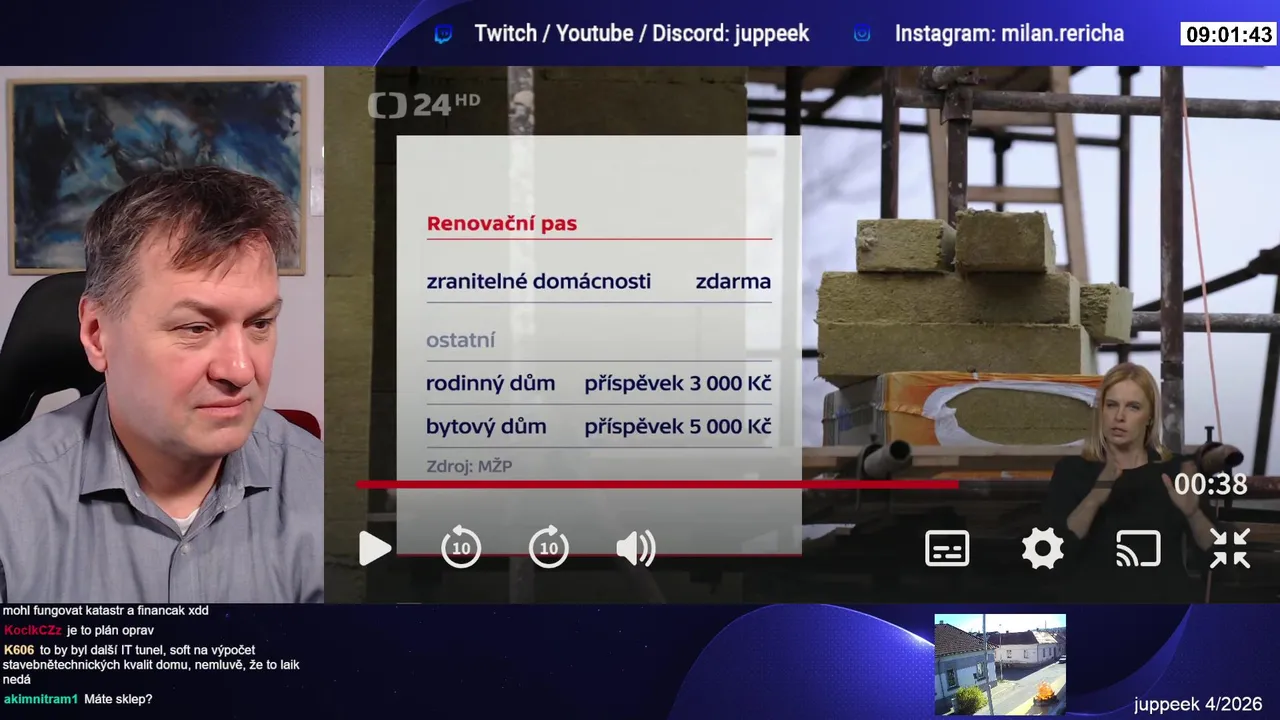Click the 09:01:43 clock display

[1228, 35]
